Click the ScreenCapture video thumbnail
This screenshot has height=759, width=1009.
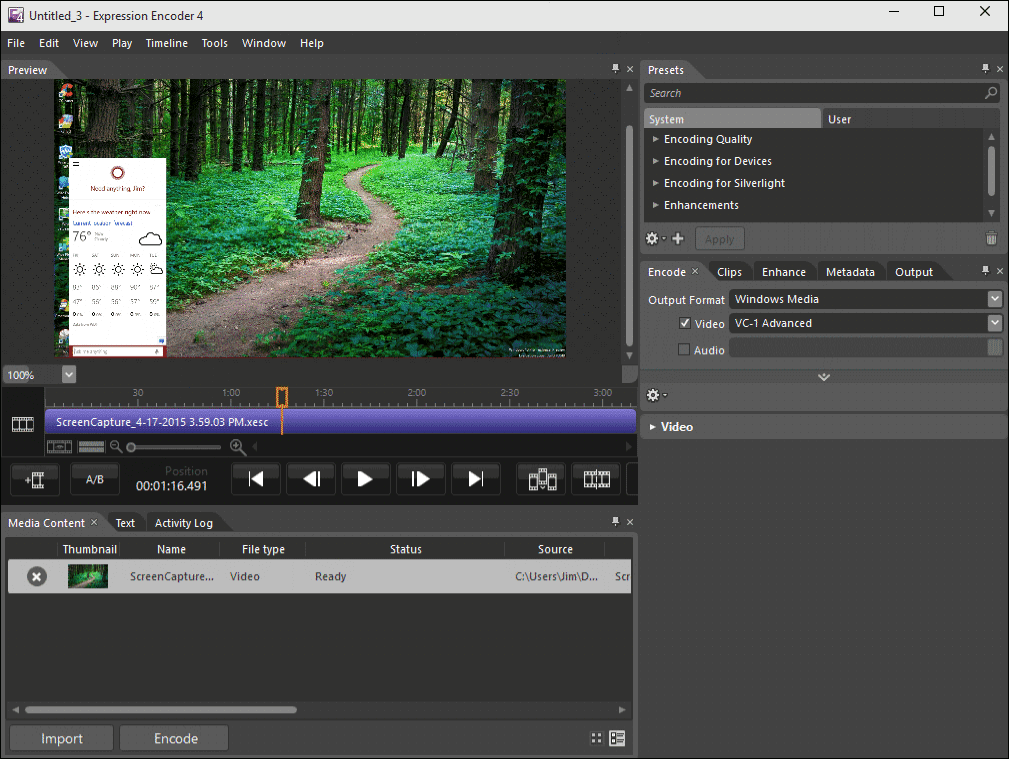(87, 576)
